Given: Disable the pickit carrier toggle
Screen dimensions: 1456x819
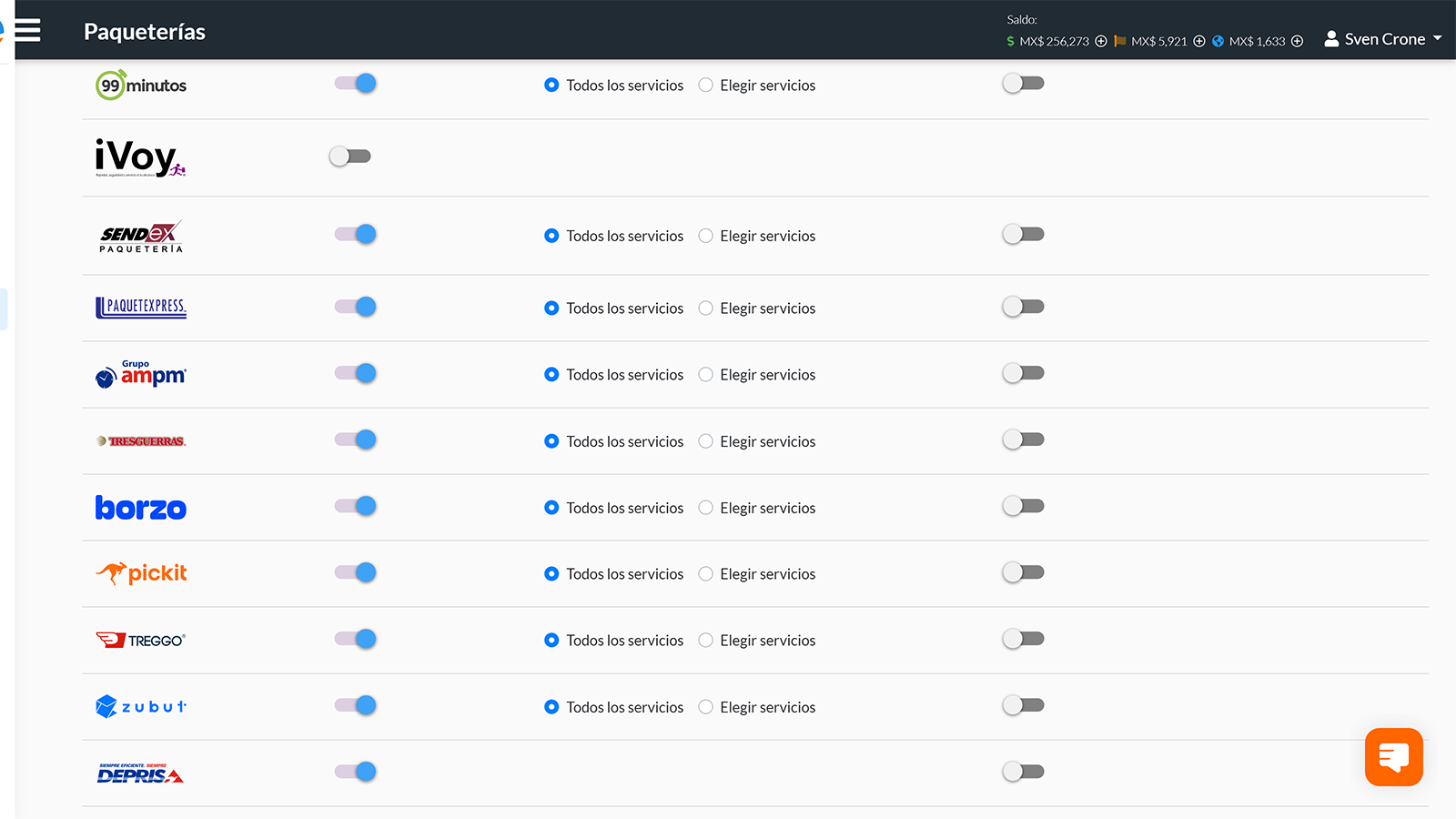Looking at the screenshot, I should (x=355, y=572).
